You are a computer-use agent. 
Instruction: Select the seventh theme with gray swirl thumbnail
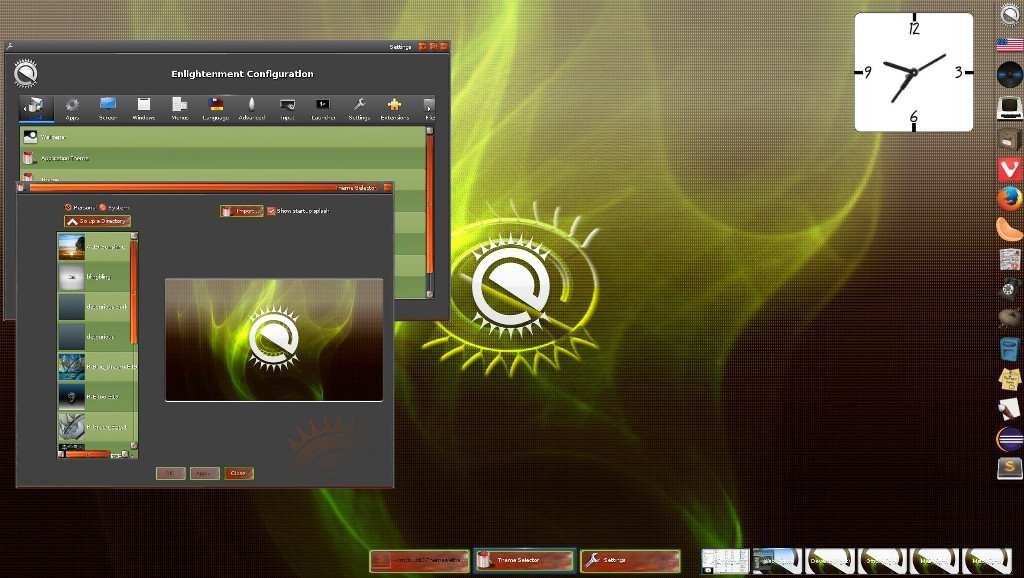click(94, 426)
